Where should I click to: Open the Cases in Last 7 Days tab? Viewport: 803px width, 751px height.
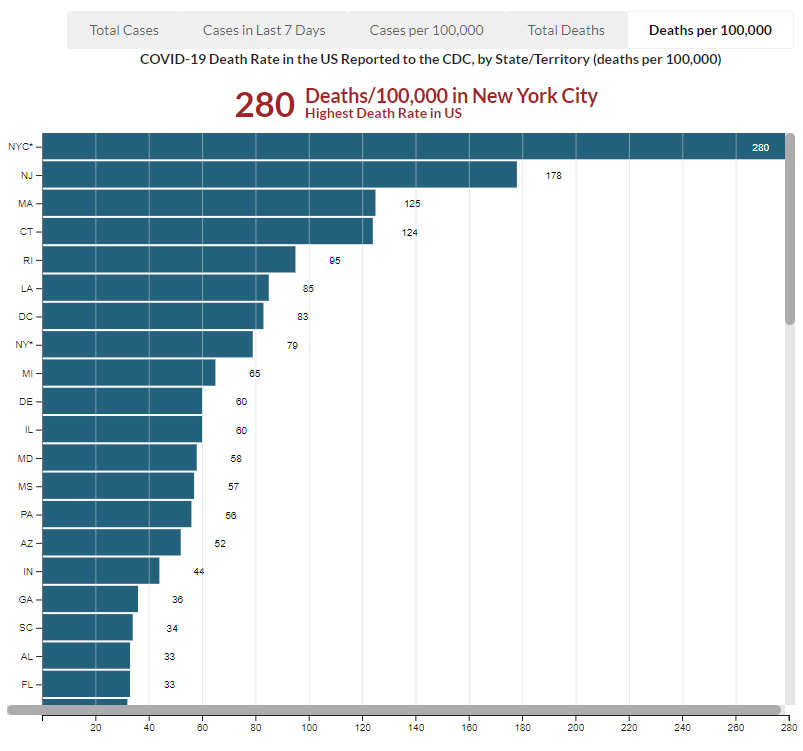pos(264,30)
